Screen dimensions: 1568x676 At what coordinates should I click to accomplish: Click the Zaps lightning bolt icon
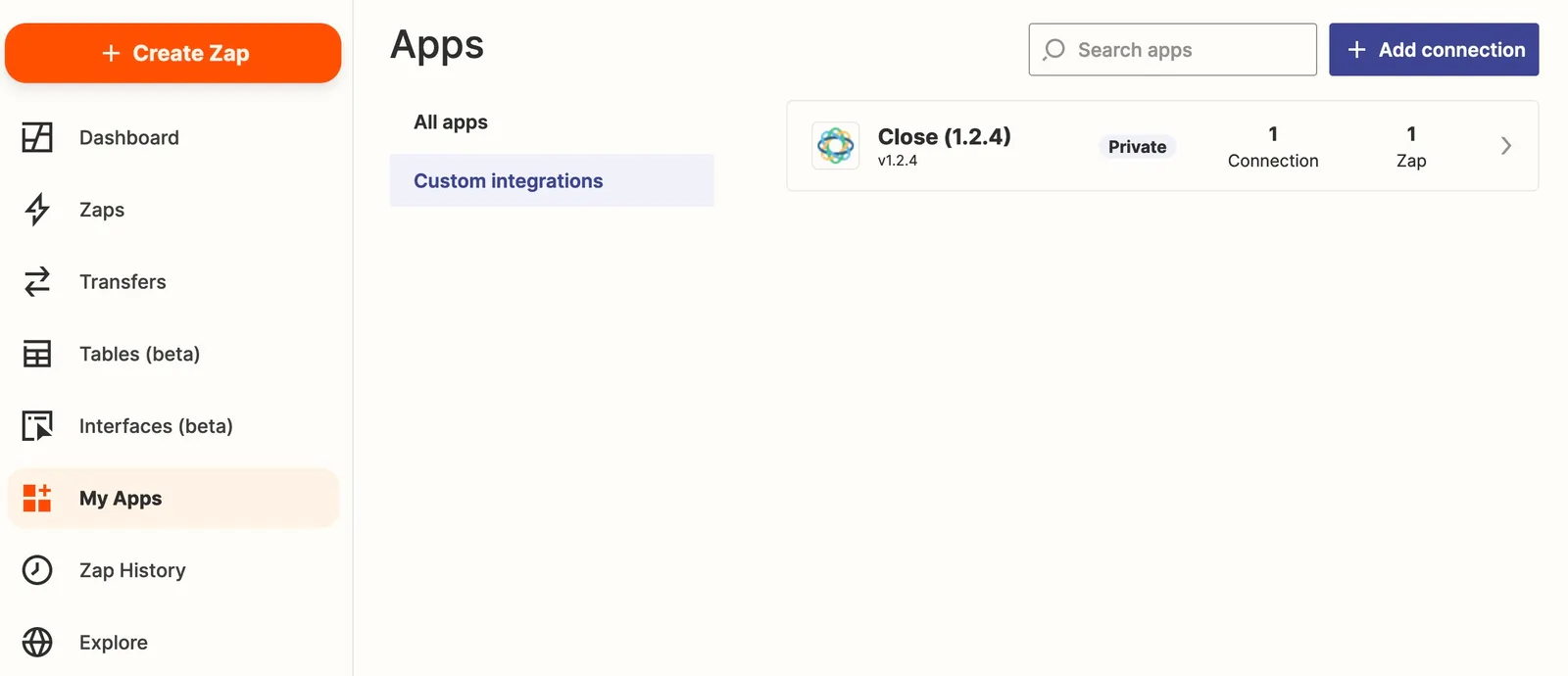tap(37, 210)
